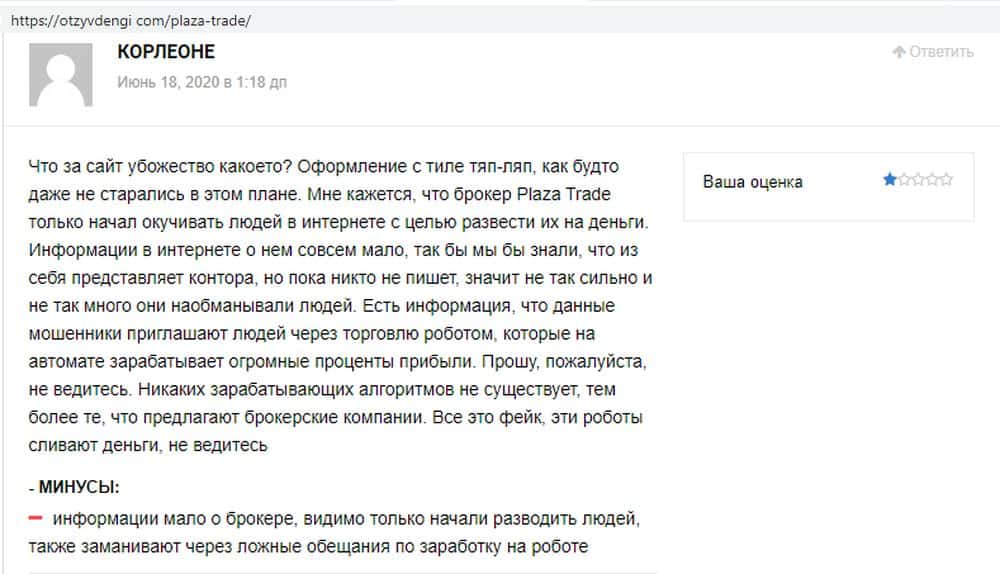Open the gray user avatar placeholder

[x=61, y=74]
